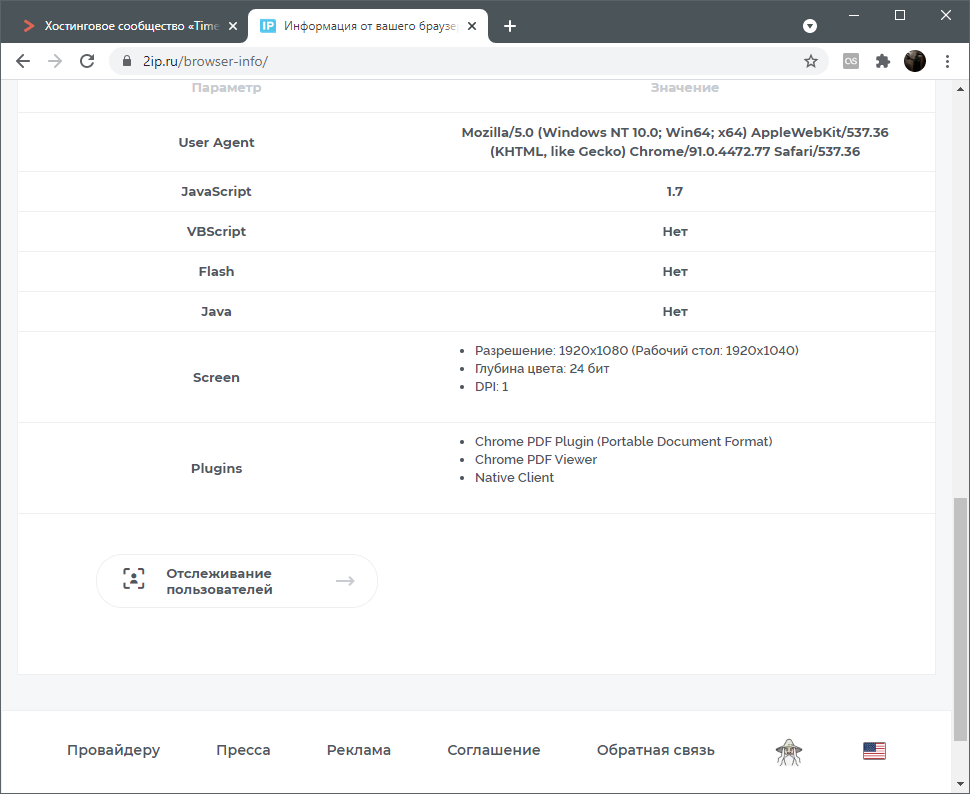Screen dimensions: 970x794
Task: Click the Нет value in the Flash row
Action: pos(675,272)
